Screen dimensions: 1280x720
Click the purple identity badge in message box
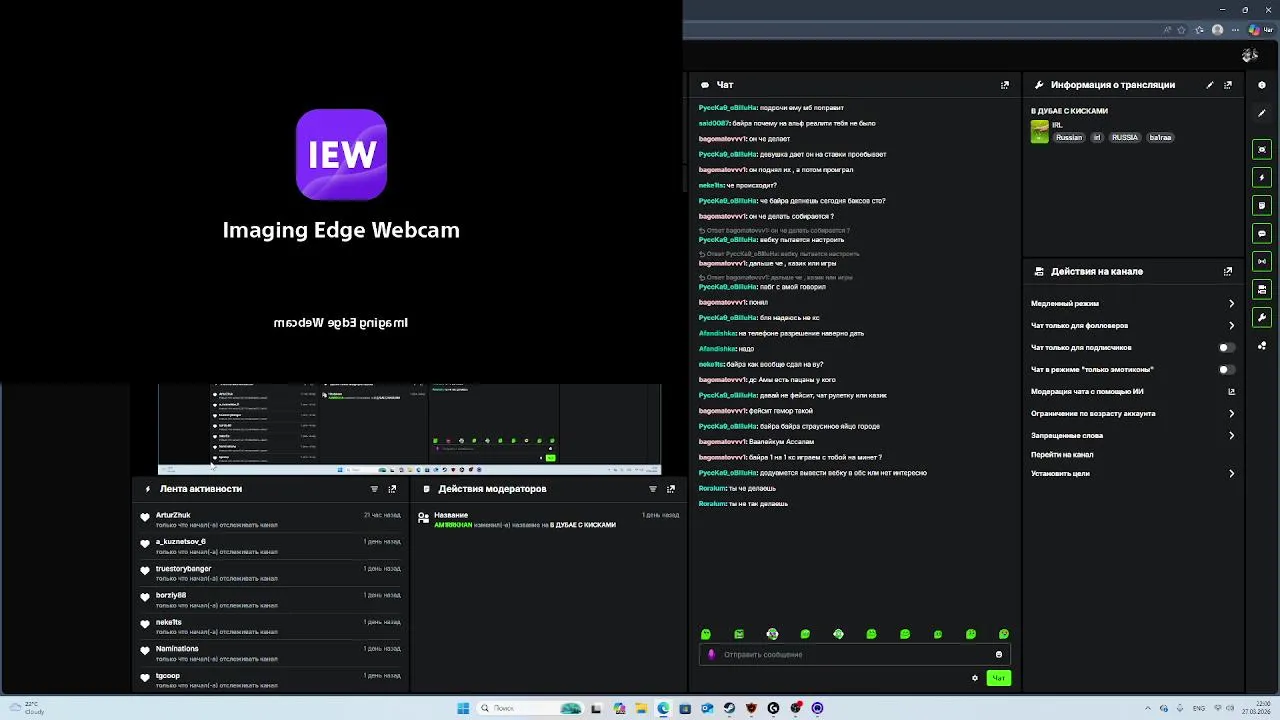pos(712,655)
